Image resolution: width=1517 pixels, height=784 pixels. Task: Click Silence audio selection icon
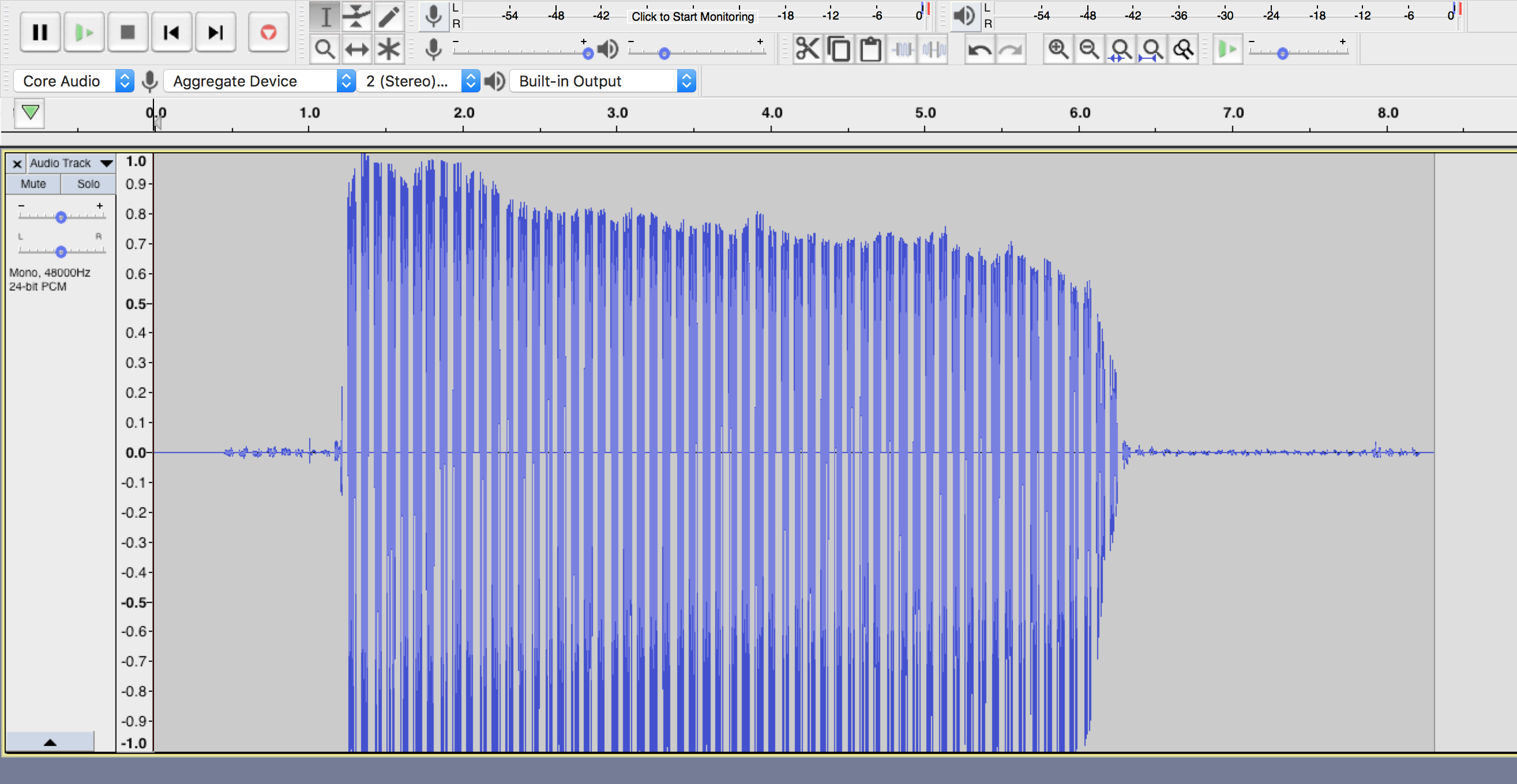click(x=934, y=50)
